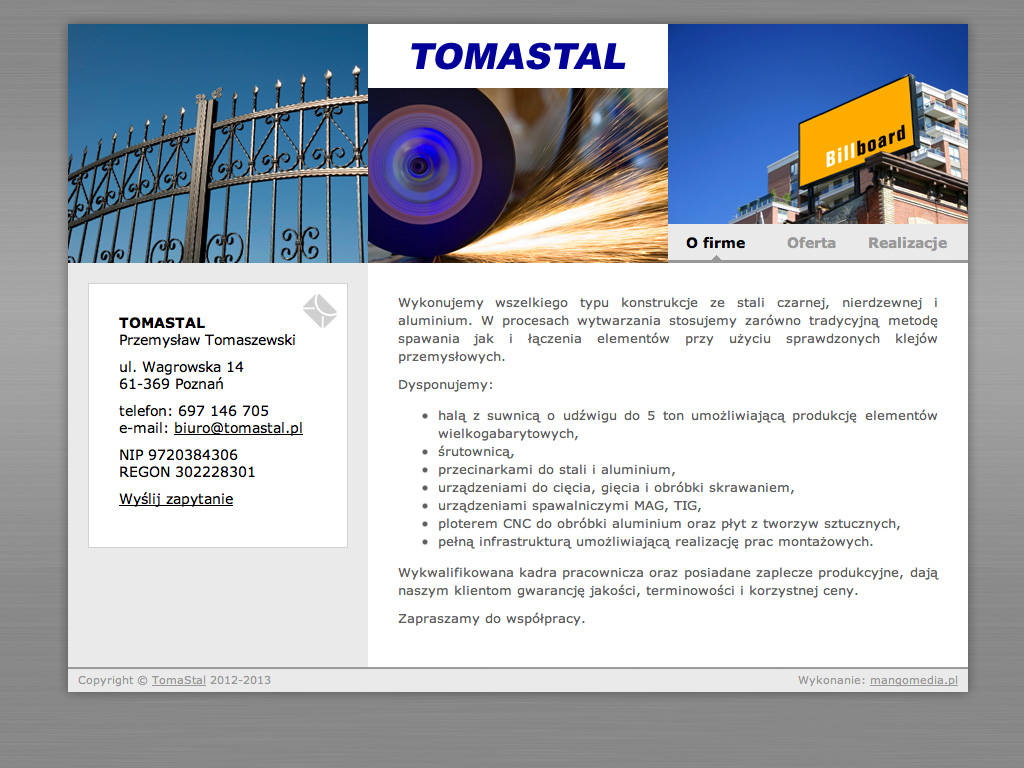Image resolution: width=1024 pixels, height=768 pixels.
Task: Click the biuro@tomastal.pl email link
Action: (x=238, y=428)
